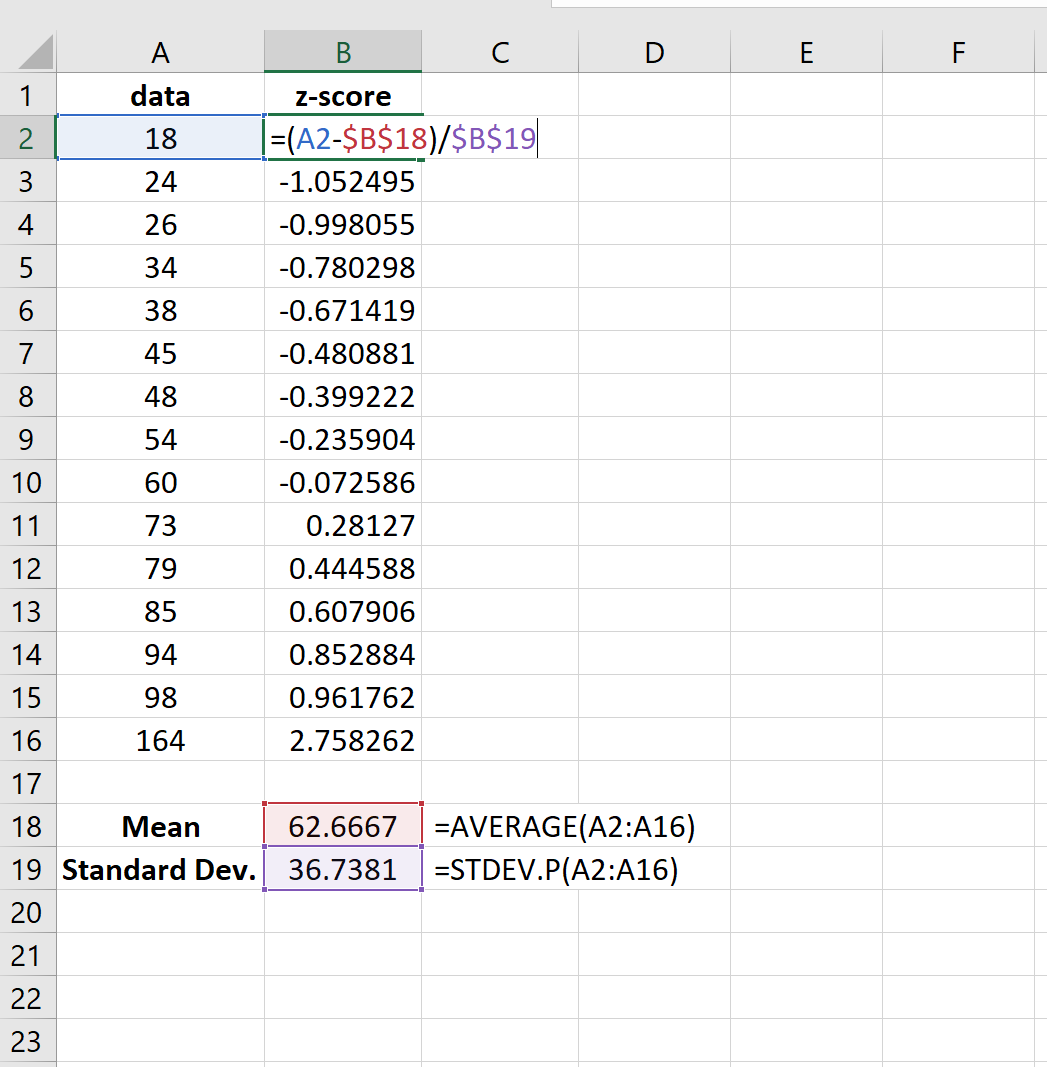Image resolution: width=1047 pixels, height=1067 pixels.
Task: Click the Mean label cell A18
Action: coord(160,827)
